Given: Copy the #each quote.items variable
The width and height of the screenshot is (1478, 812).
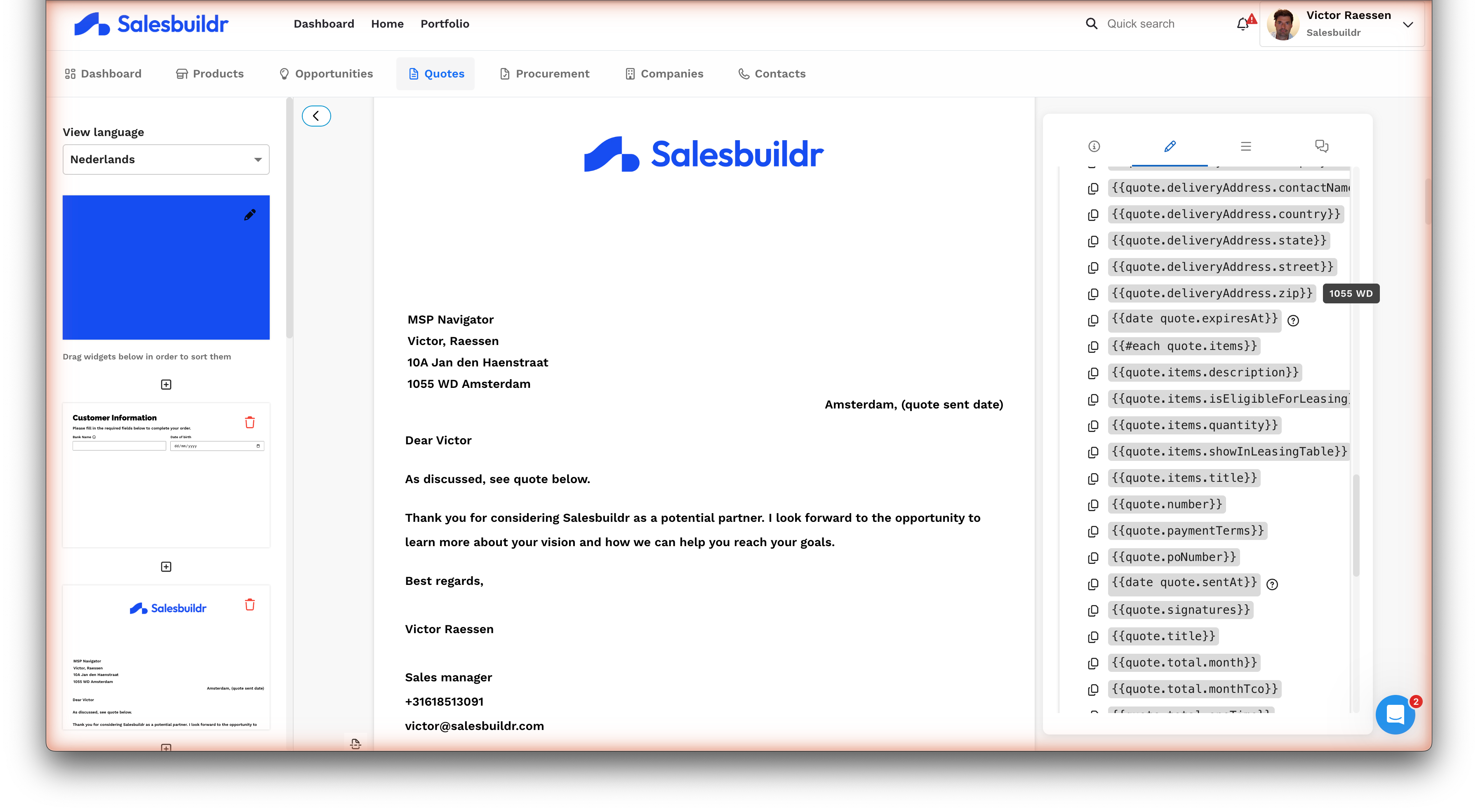Looking at the screenshot, I should tap(1093, 346).
